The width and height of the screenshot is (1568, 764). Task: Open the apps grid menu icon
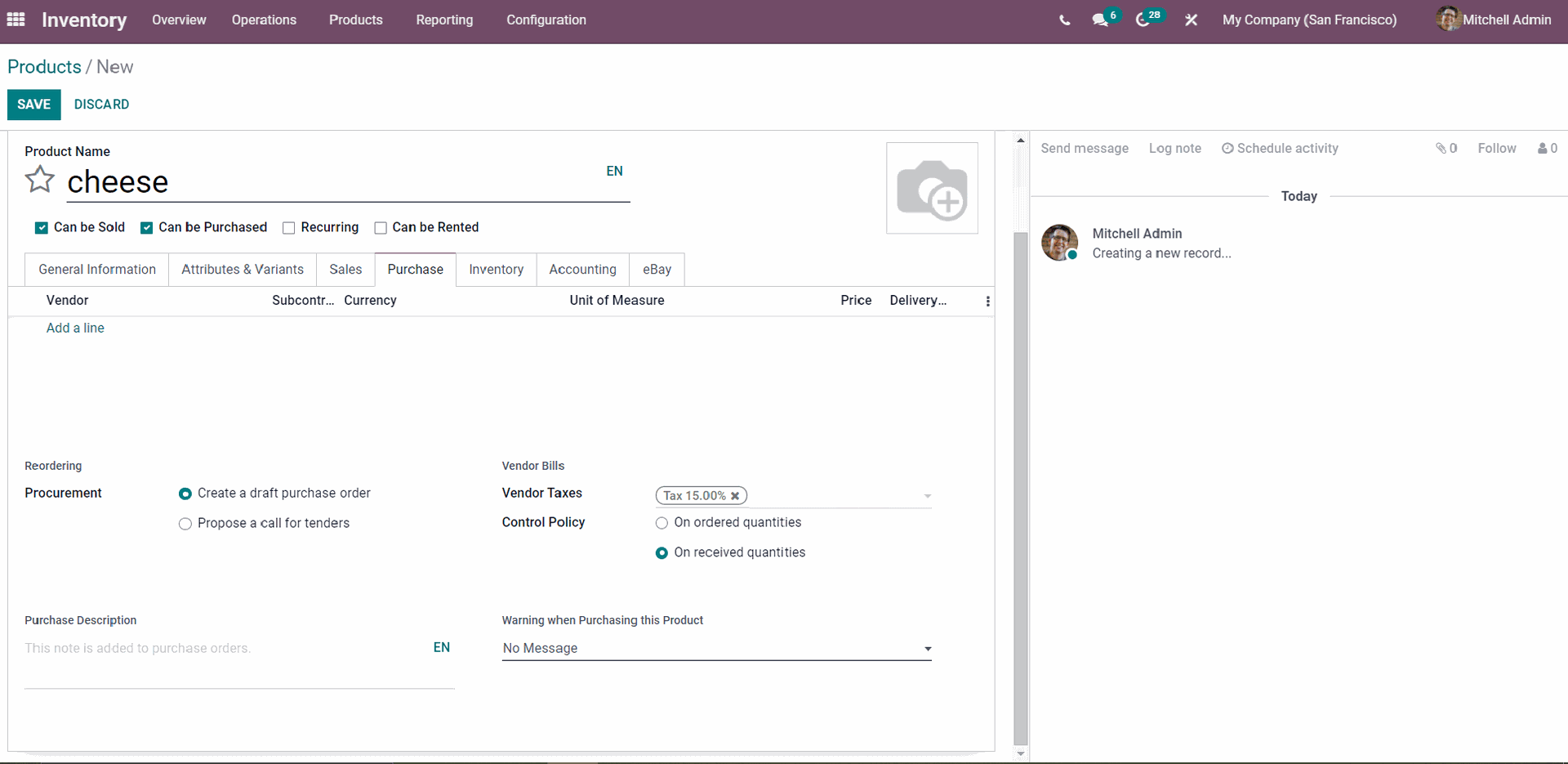tap(16, 19)
